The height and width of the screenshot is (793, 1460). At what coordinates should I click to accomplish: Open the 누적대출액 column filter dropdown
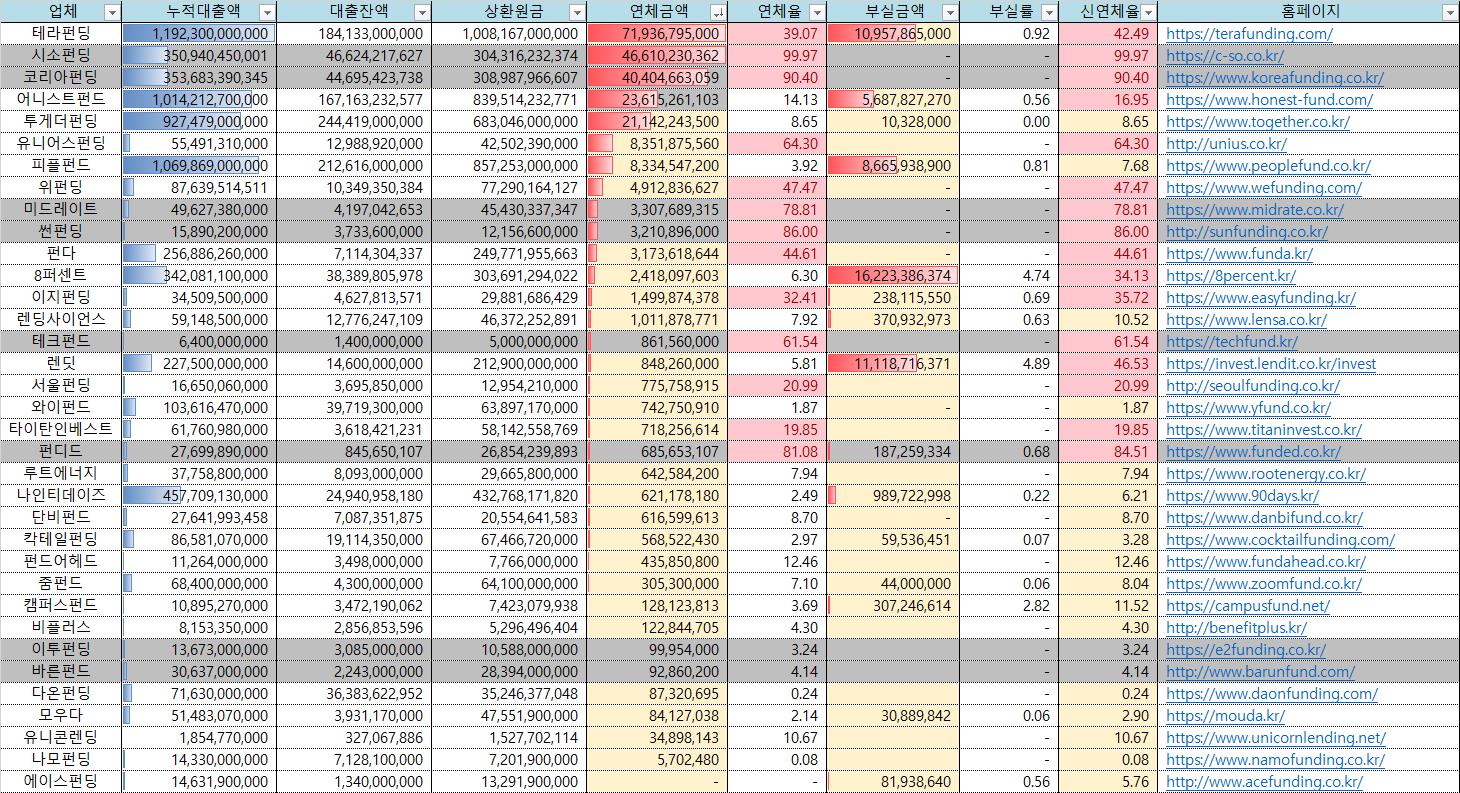(266, 12)
